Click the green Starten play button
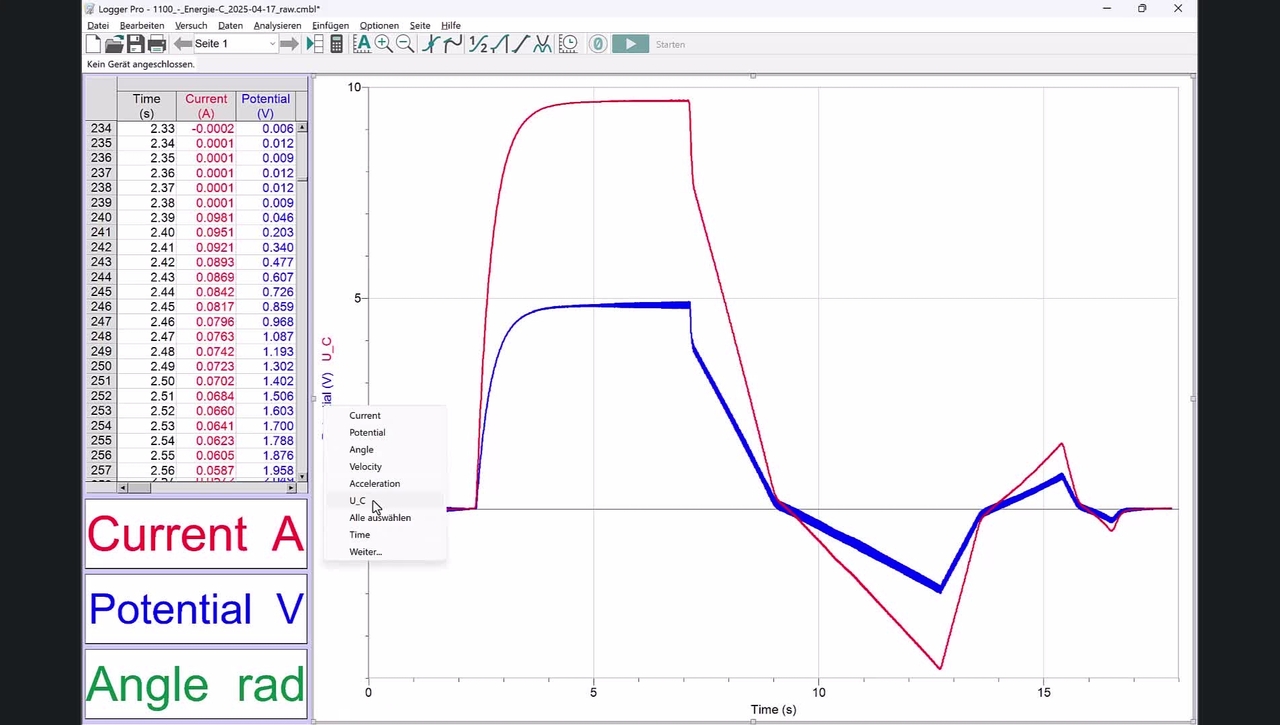Screen dimensions: 1280x725 (630, 44)
